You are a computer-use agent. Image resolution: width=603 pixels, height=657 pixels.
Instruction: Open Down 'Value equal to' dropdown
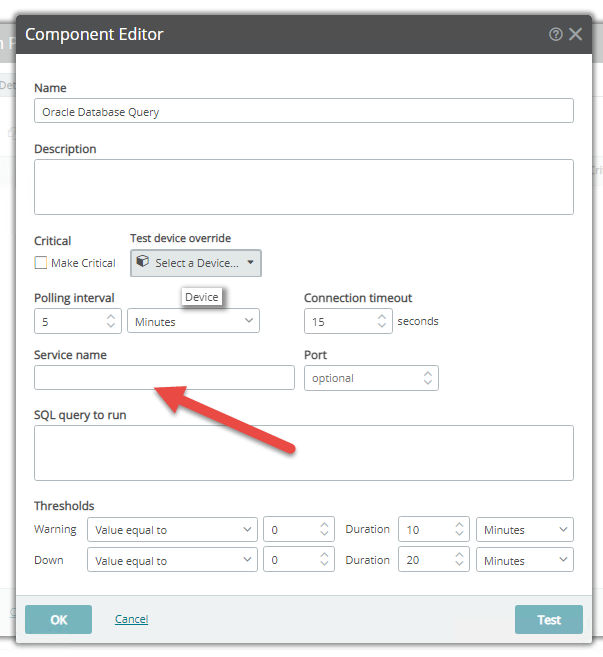tap(172, 560)
